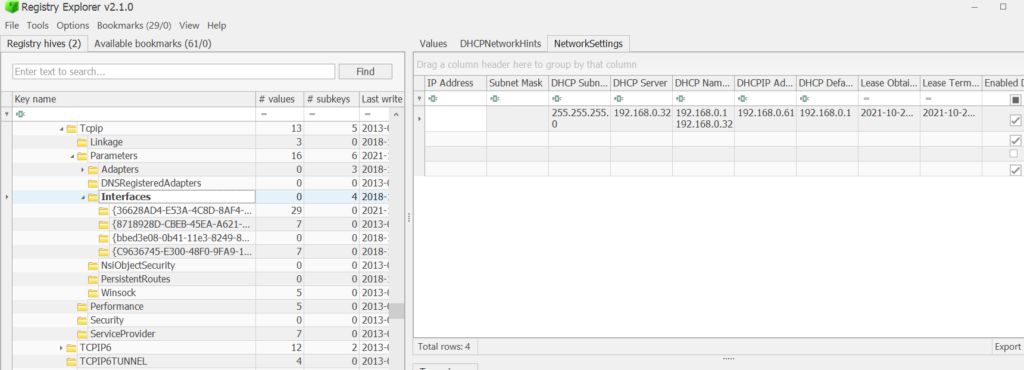Collapse the Parameters tree node
The width and height of the screenshot is (1024, 370).
[x=72, y=156]
